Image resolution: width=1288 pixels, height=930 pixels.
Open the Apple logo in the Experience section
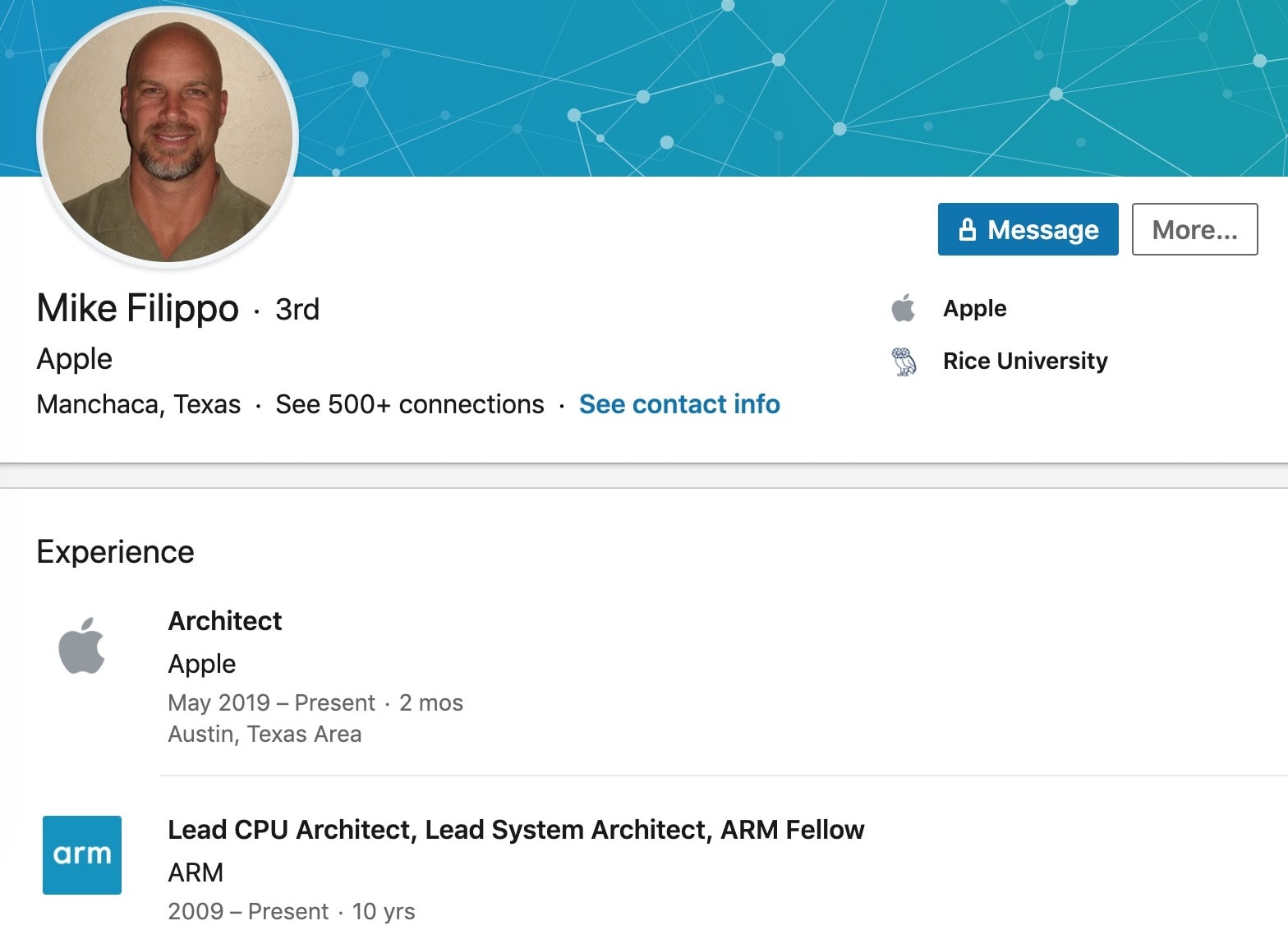81,646
